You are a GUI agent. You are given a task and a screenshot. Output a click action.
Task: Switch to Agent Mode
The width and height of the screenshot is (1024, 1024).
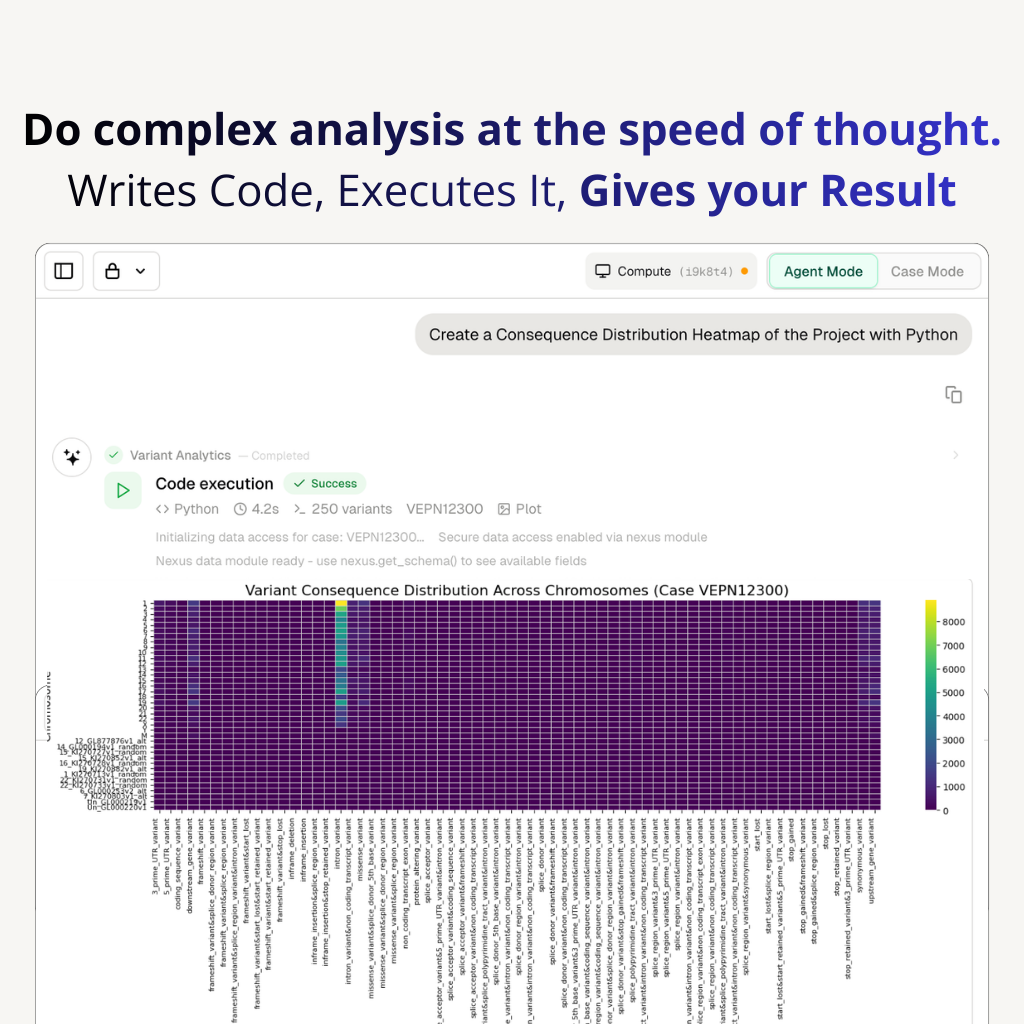click(822, 271)
